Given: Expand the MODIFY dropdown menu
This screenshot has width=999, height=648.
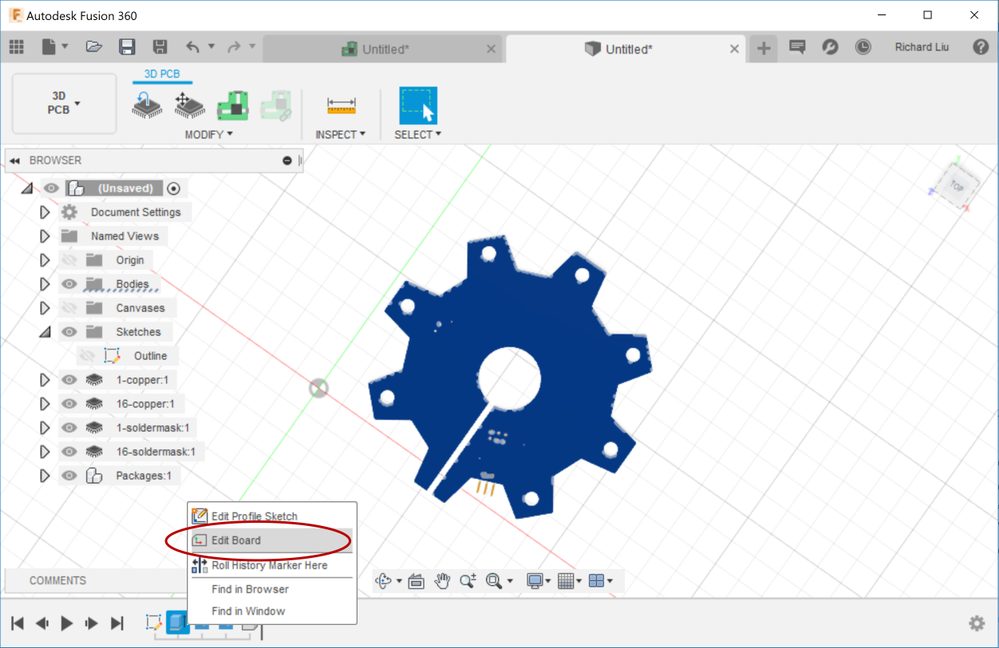Looking at the screenshot, I should pyautogui.click(x=208, y=134).
